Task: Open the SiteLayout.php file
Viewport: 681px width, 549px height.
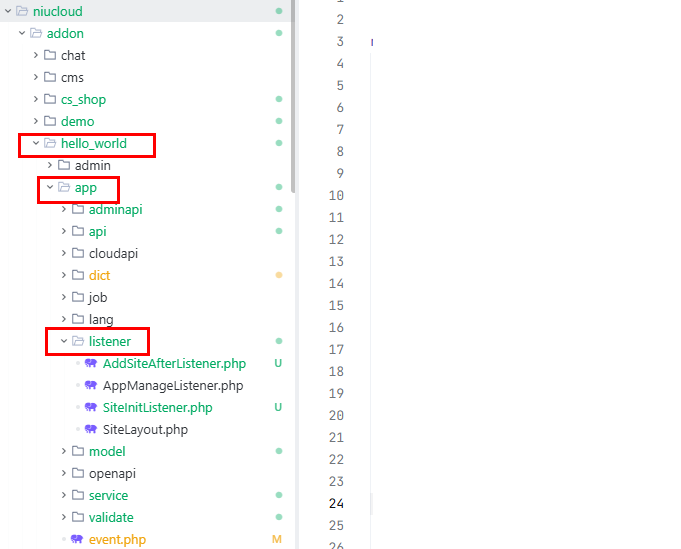Action: [x=145, y=429]
